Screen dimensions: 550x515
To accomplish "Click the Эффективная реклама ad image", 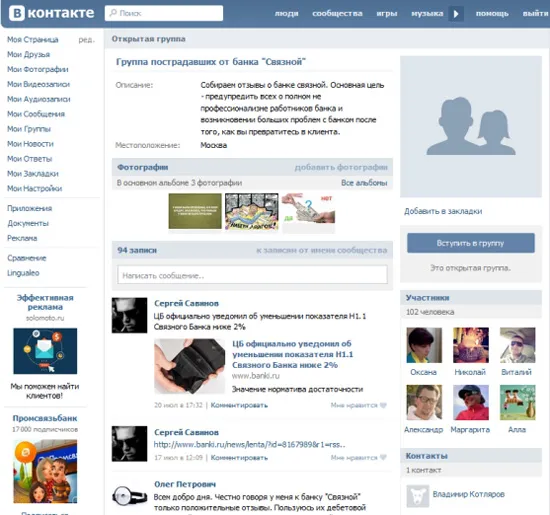I will (x=45, y=351).
